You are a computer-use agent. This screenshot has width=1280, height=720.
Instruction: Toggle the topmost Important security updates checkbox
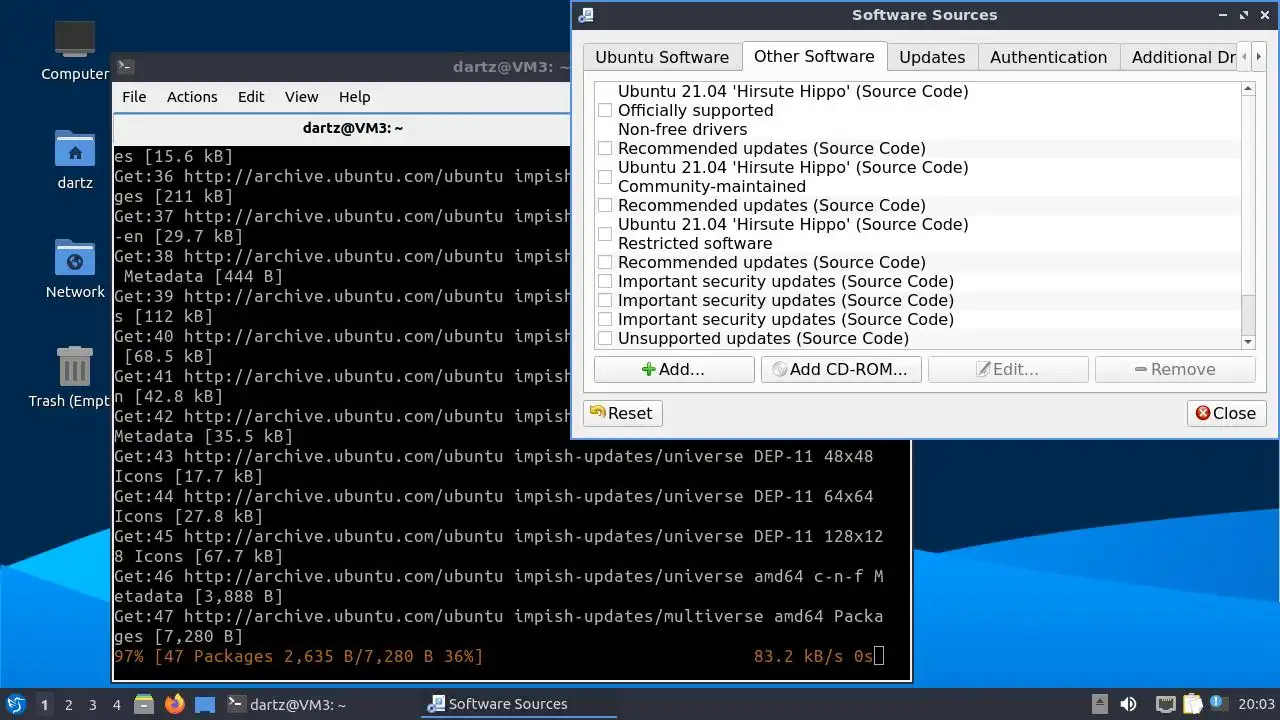pyautogui.click(x=605, y=281)
